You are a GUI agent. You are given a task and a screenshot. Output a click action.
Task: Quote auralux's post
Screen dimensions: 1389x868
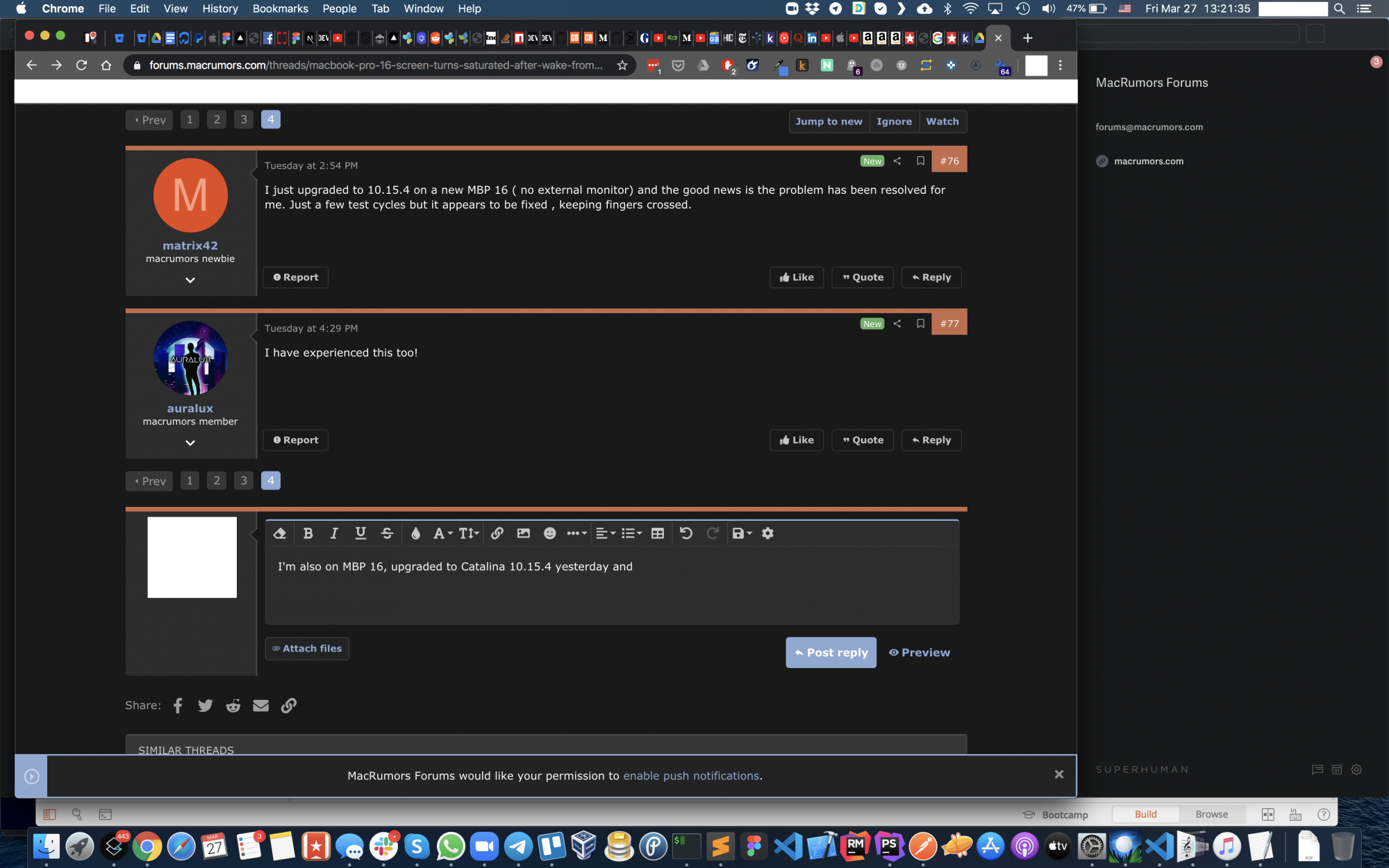click(x=863, y=440)
